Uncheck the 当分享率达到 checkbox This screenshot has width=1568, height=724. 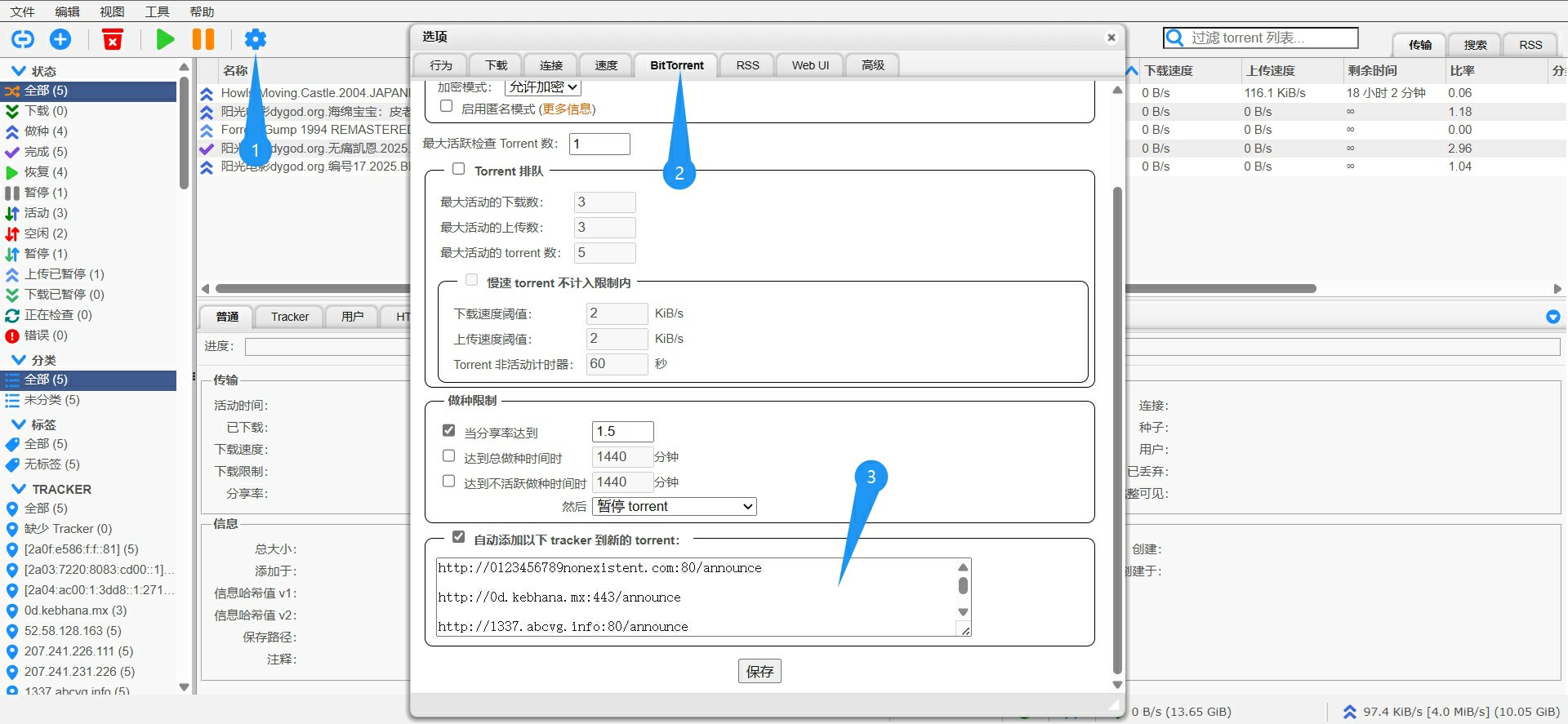pos(448,430)
